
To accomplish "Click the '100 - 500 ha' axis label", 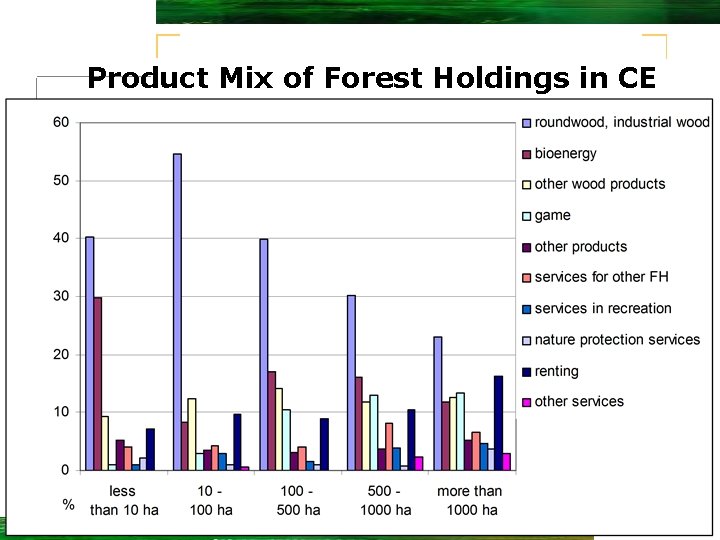I will (298, 501).
